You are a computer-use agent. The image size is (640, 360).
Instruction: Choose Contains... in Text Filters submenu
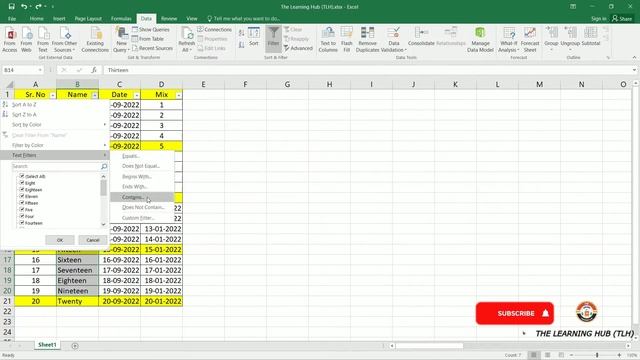click(x=142, y=197)
